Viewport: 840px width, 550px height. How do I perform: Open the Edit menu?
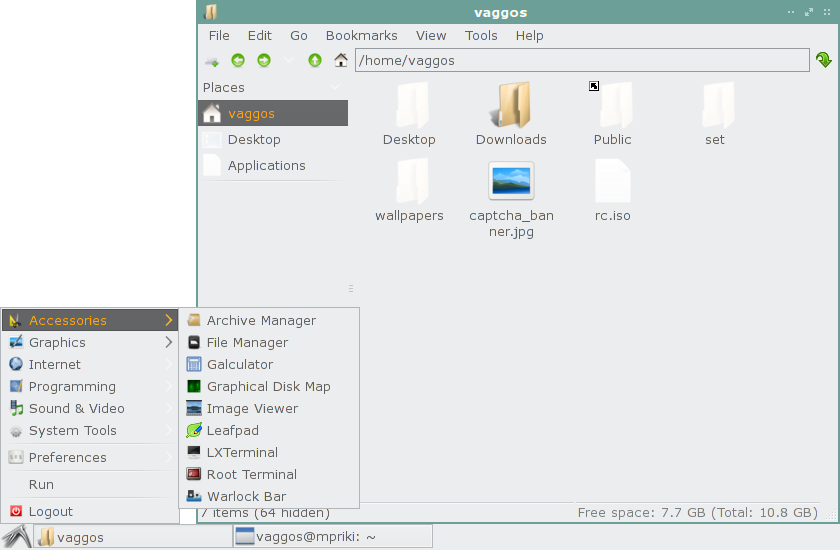point(259,35)
